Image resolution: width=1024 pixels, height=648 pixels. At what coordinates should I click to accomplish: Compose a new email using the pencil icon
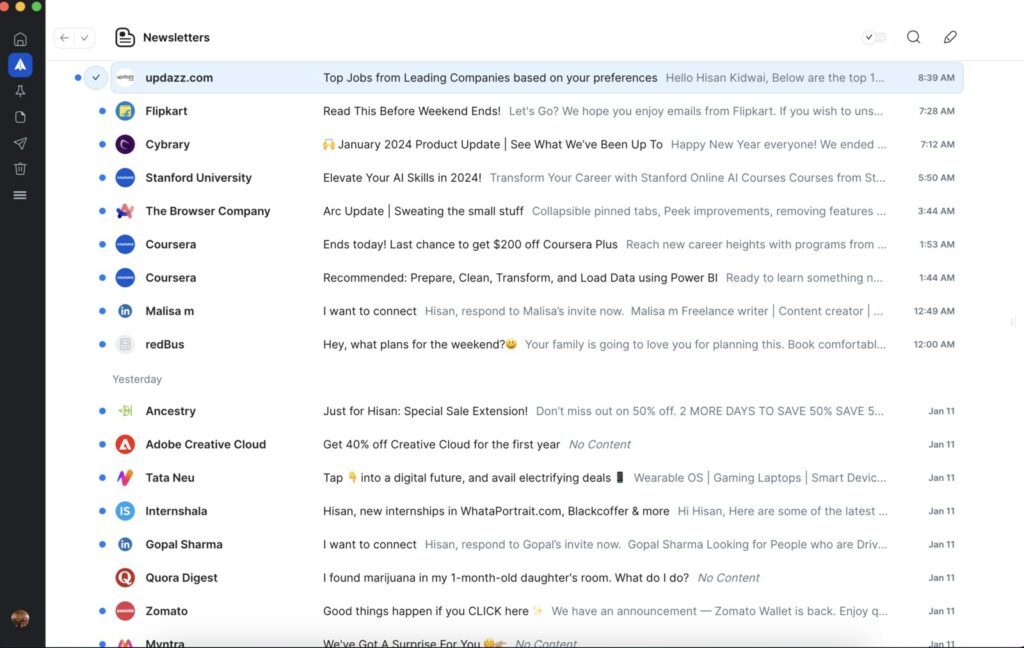[x=950, y=36]
